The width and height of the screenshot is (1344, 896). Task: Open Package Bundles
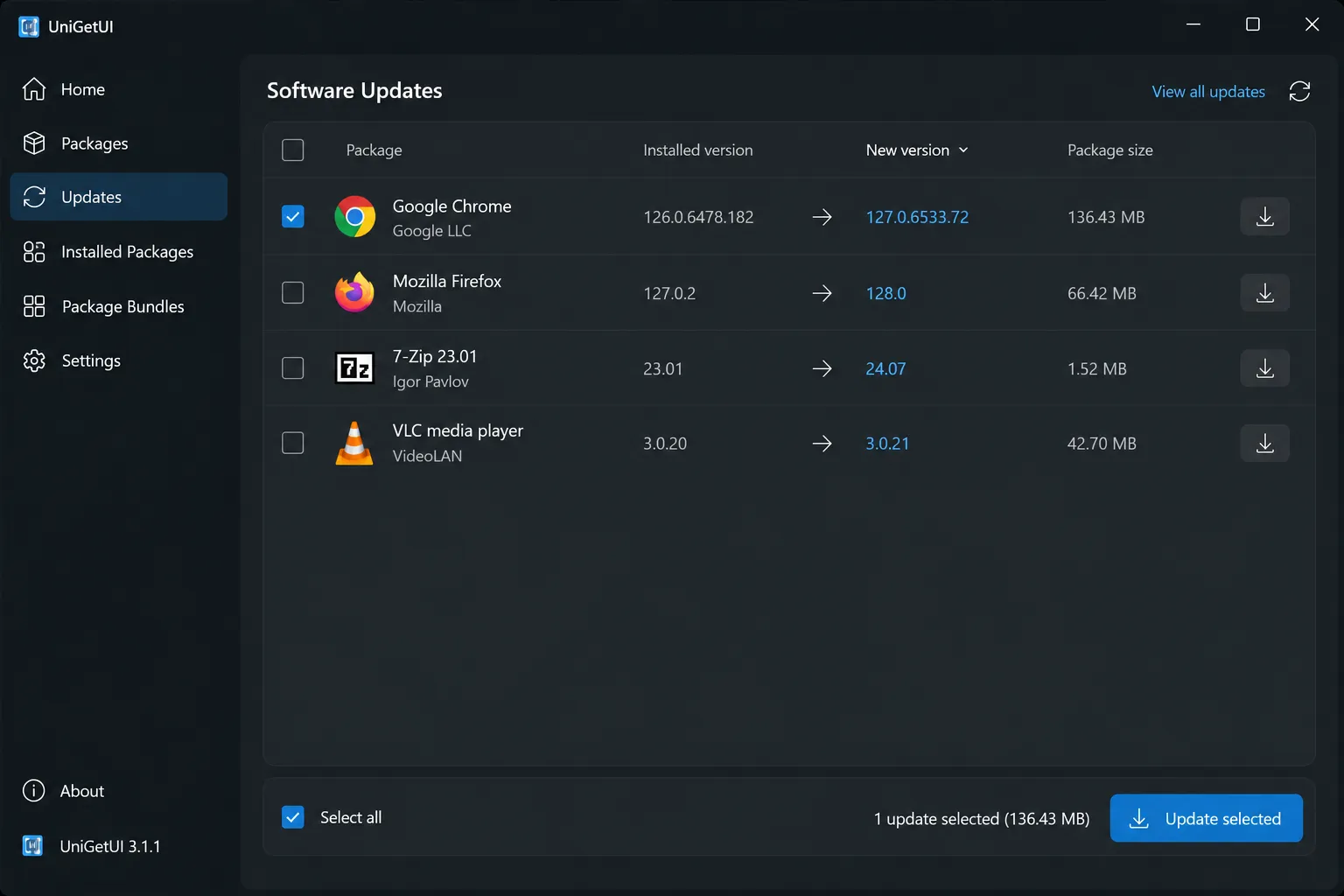118,306
